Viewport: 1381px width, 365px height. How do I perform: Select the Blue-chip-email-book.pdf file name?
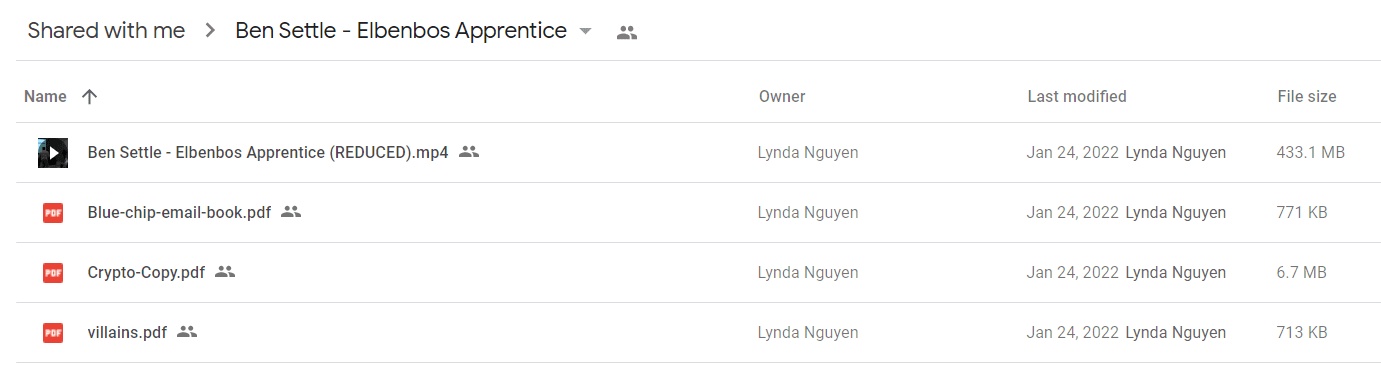tap(179, 213)
